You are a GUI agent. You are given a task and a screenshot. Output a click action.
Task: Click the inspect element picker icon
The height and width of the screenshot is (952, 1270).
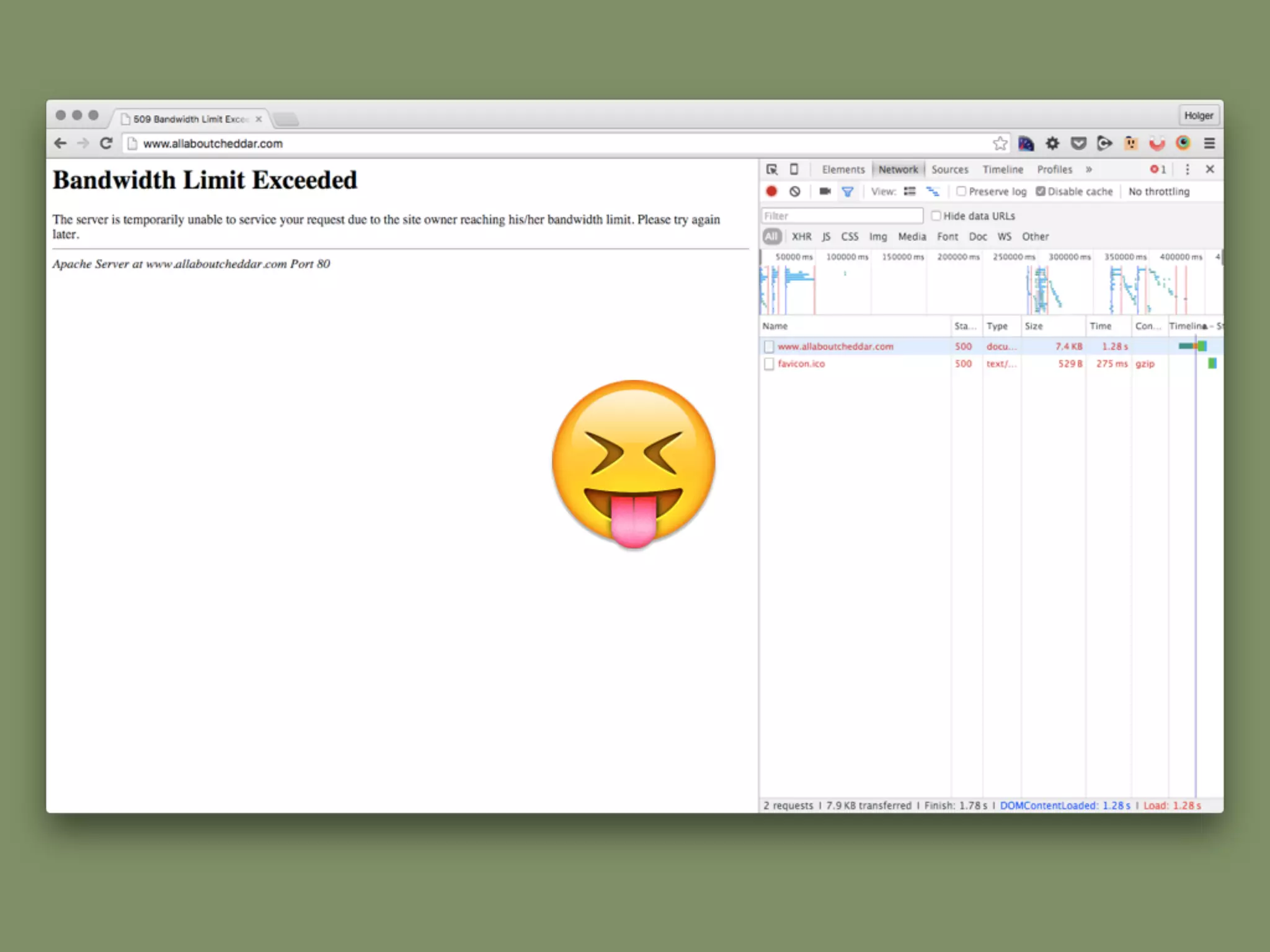(771, 169)
